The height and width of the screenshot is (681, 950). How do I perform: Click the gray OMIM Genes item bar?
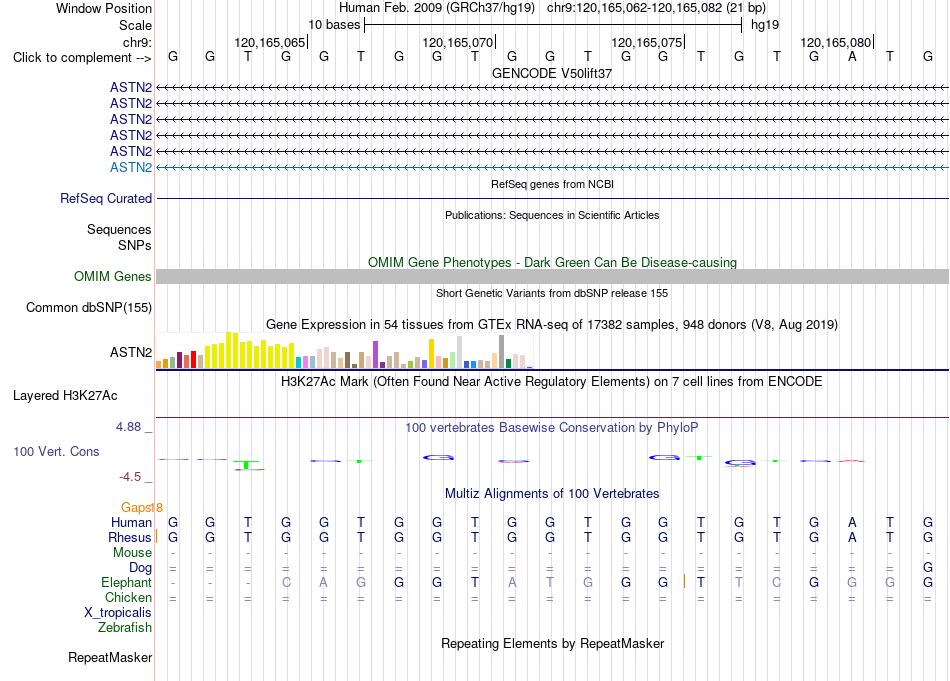pos(552,276)
